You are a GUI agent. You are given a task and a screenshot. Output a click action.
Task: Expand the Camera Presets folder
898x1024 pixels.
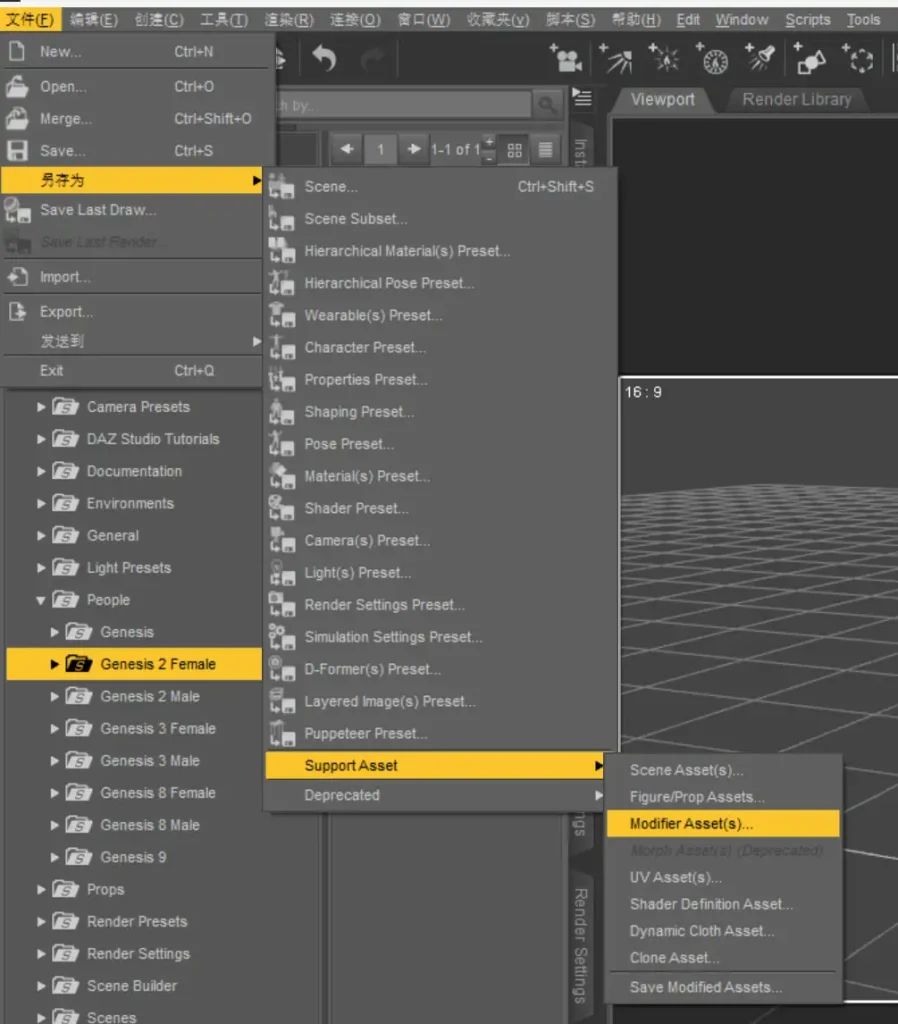tap(41, 407)
